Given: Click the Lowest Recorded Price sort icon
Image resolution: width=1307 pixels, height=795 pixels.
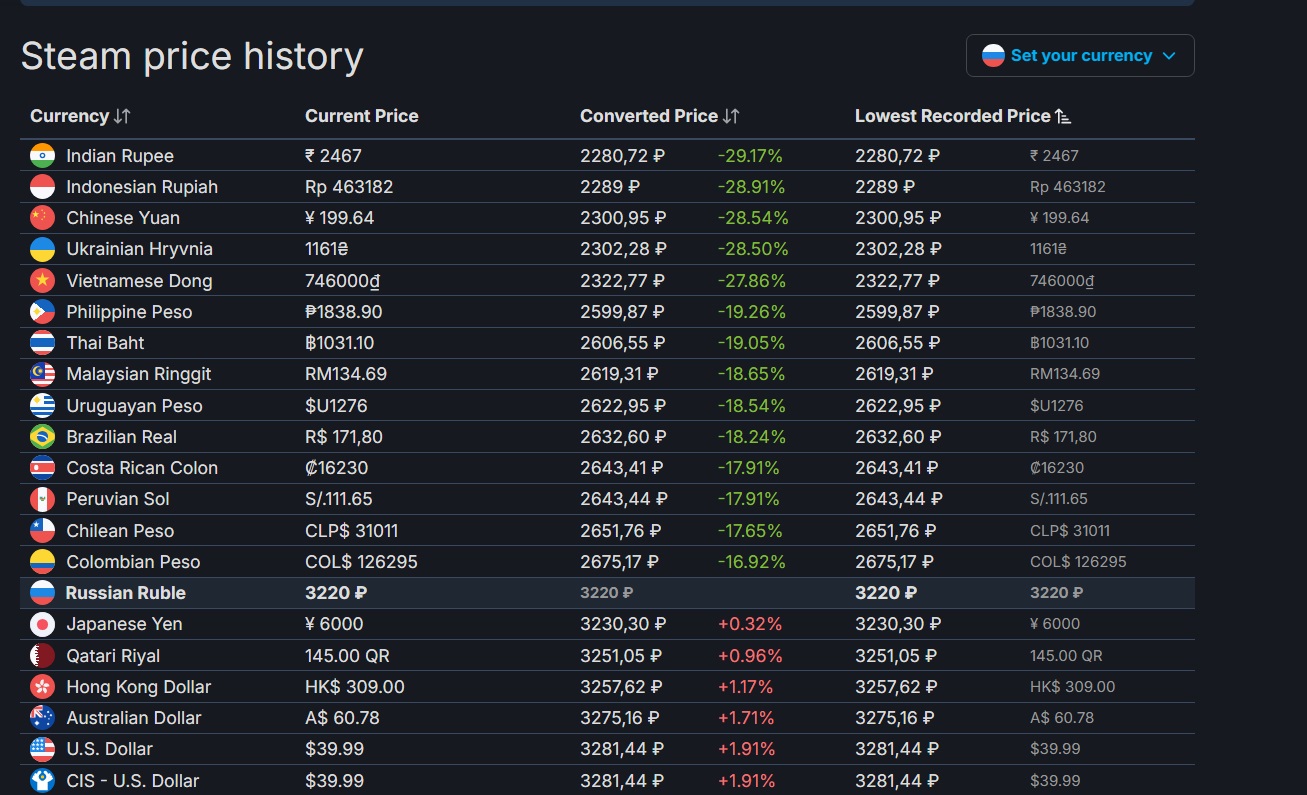Looking at the screenshot, I should [1063, 116].
